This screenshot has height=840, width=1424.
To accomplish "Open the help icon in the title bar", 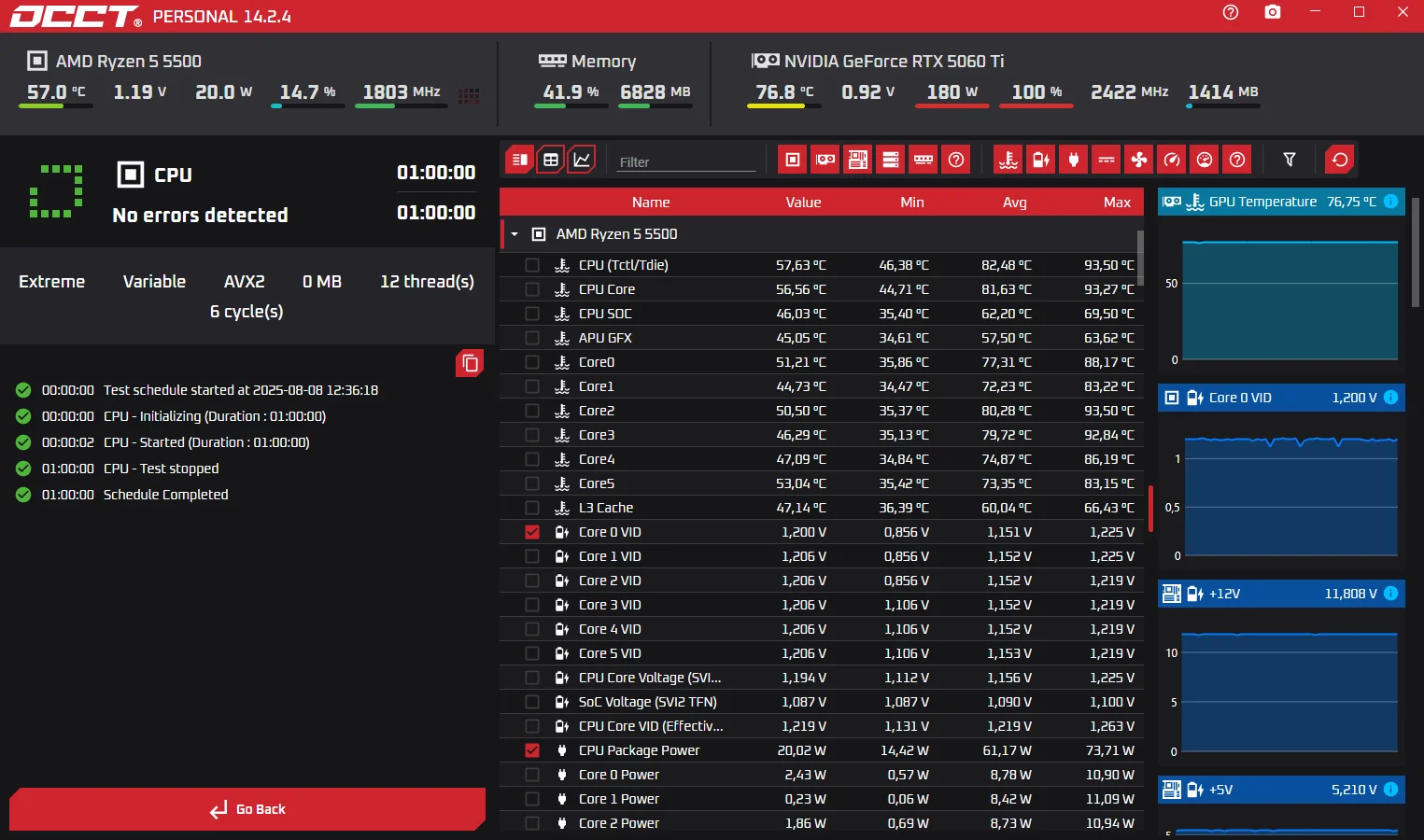I will coord(1231,12).
